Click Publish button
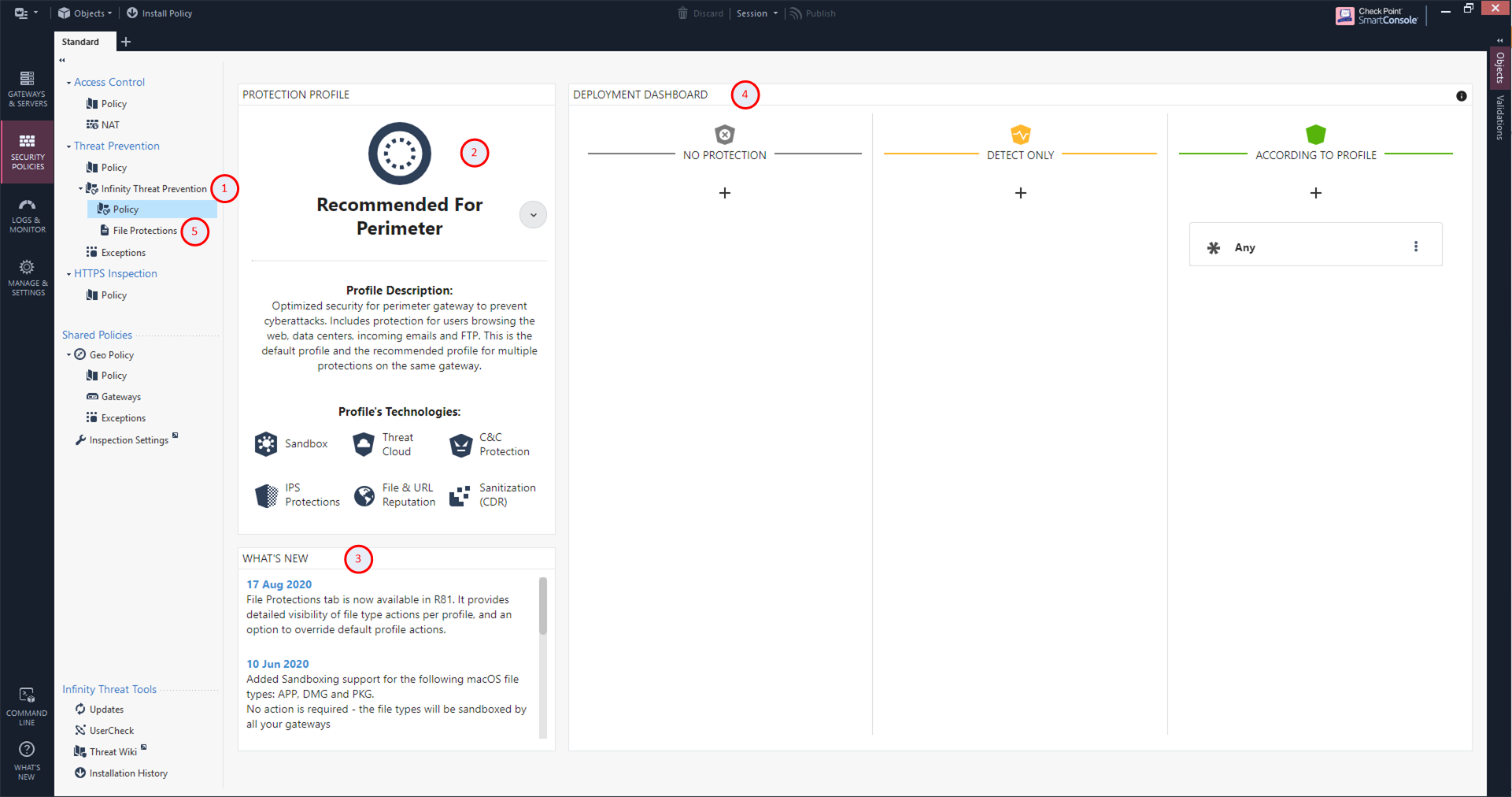The image size is (1512, 797). [813, 13]
